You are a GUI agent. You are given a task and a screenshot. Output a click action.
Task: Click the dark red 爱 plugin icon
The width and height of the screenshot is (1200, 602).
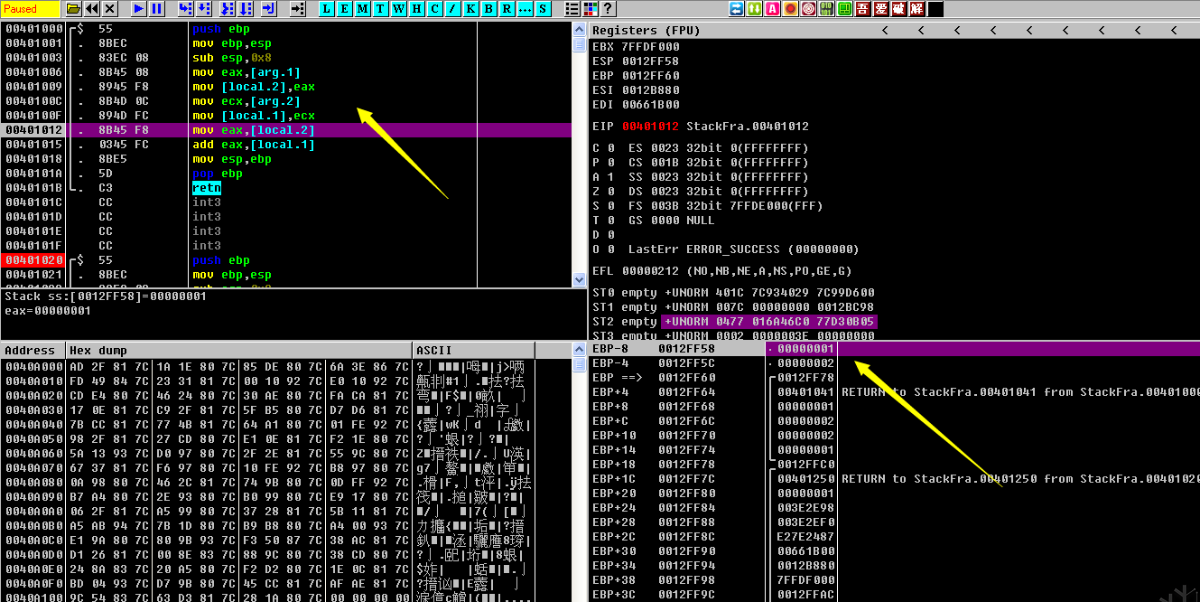click(x=880, y=9)
